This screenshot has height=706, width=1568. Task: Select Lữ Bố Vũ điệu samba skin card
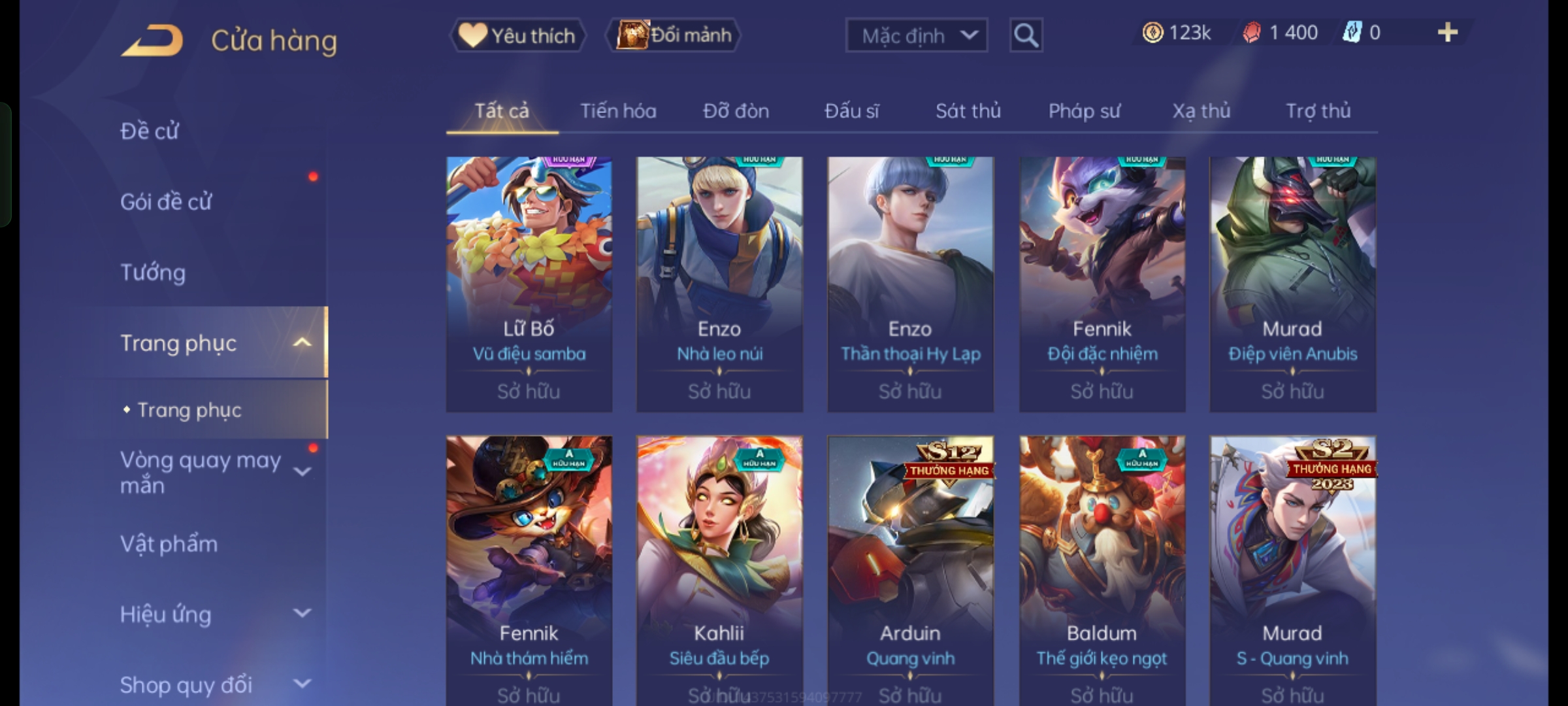pos(529,284)
